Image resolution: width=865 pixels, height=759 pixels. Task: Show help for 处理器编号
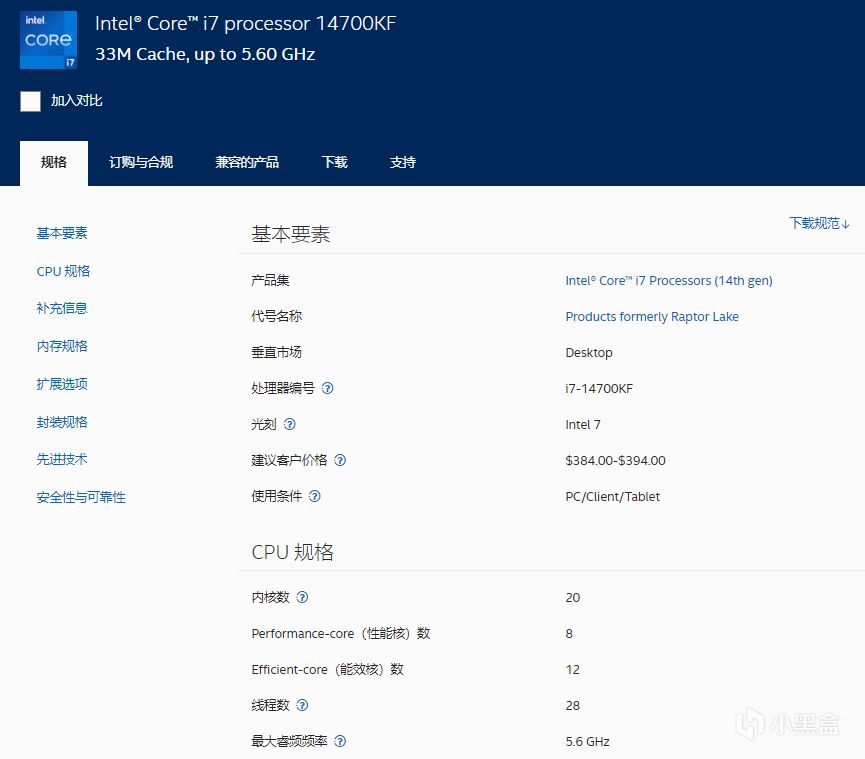click(x=327, y=388)
